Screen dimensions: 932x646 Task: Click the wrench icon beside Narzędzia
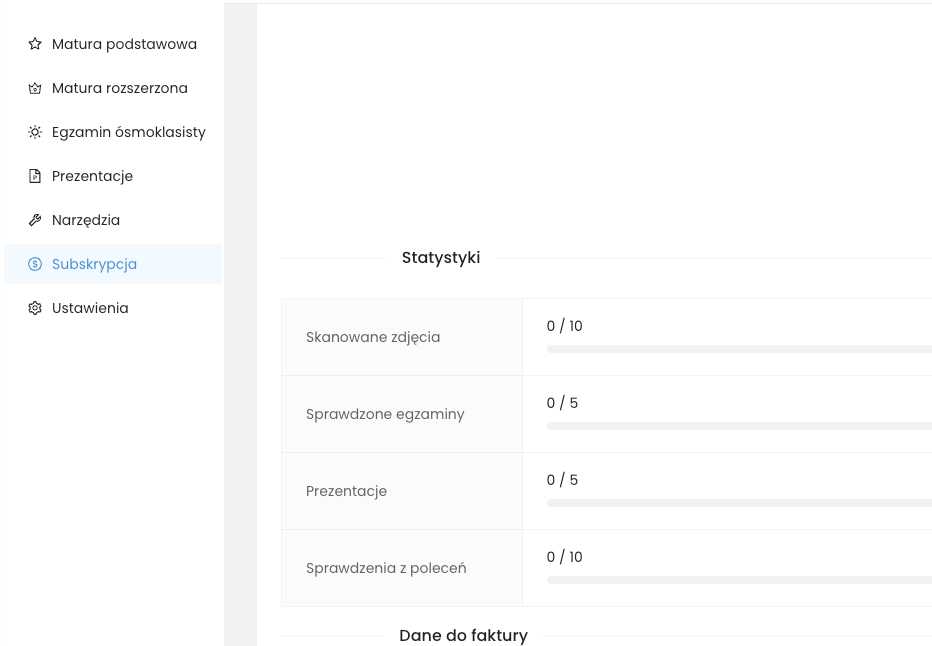coord(35,220)
